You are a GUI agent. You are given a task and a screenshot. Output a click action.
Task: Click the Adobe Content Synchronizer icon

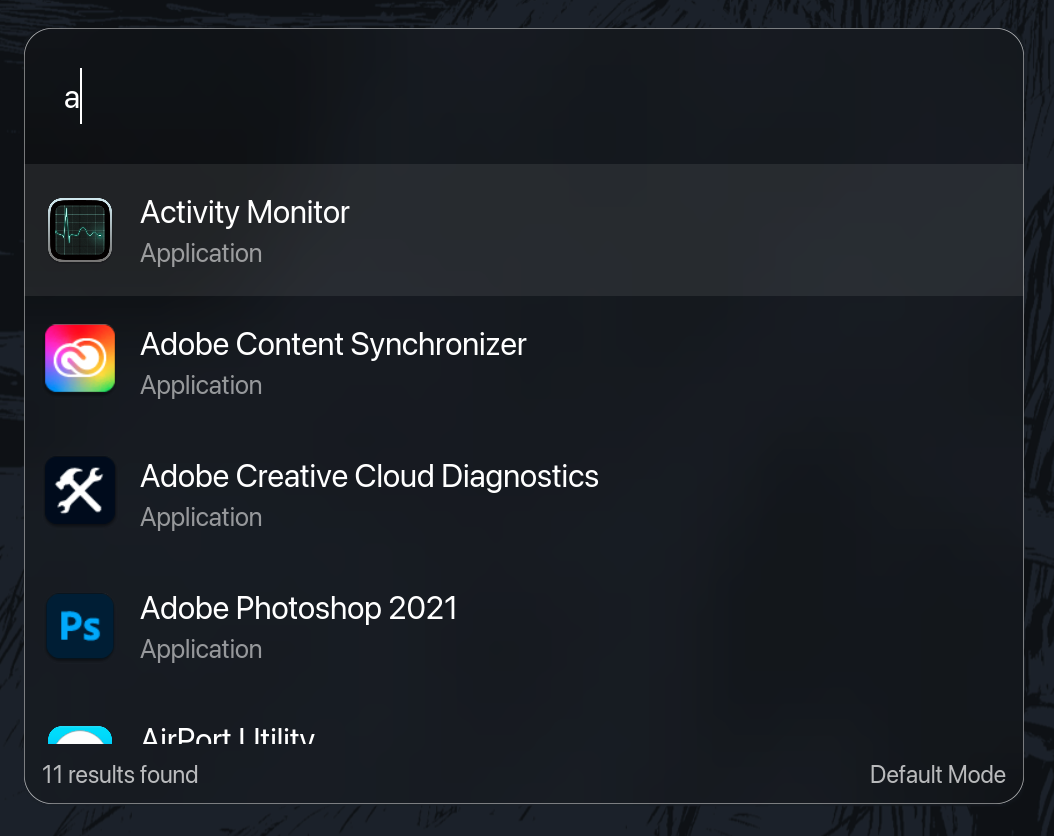pos(80,358)
